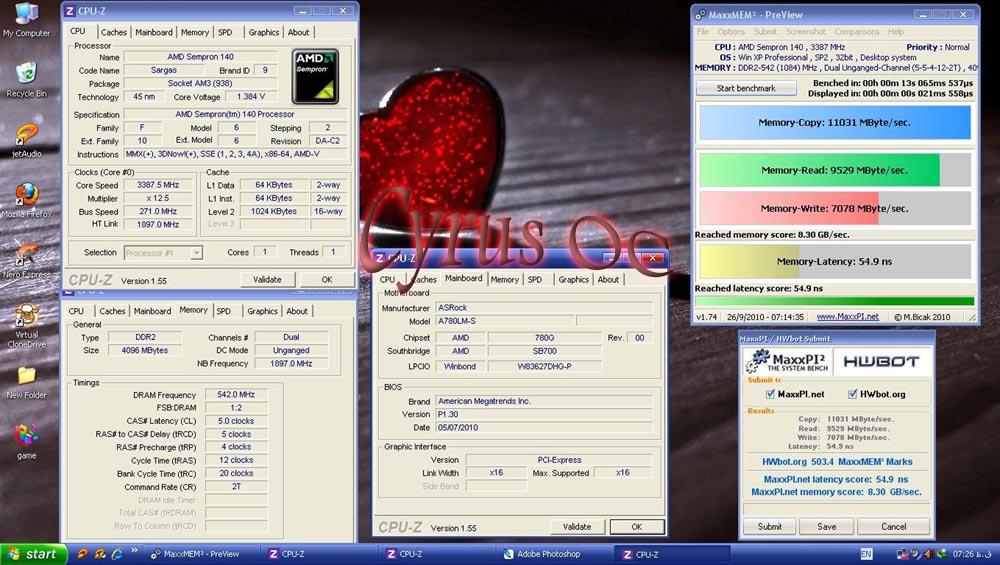The width and height of the screenshot is (1000, 565).
Task: Open the game desktop icon
Action: pos(26,441)
